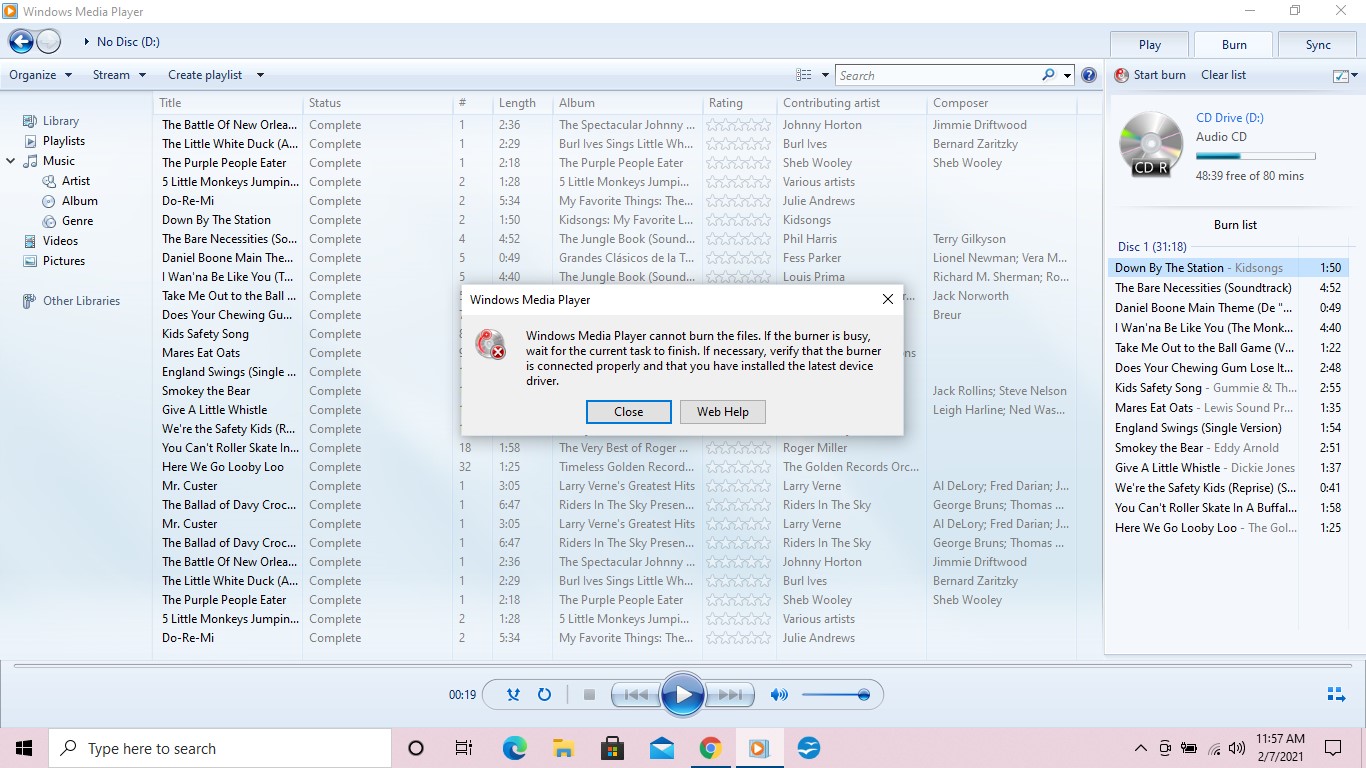The height and width of the screenshot is (768, 1366).
Task: Click the Web Help button
Action: coord(723,412)
